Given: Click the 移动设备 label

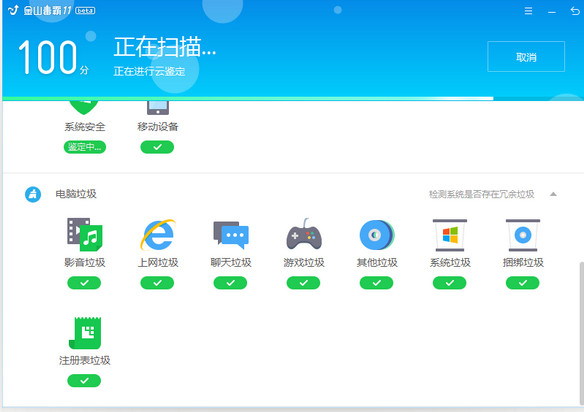Looking at the screenshot, I should (158, 127).
